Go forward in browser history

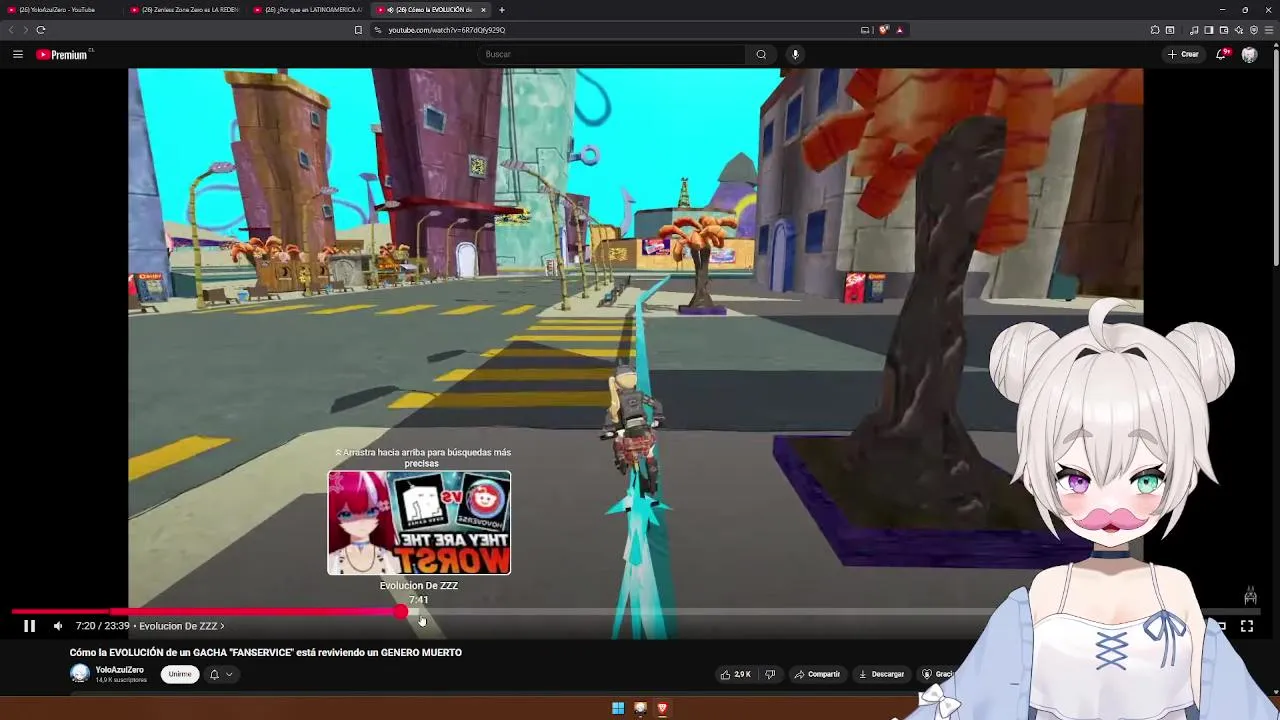click(25, 30)
